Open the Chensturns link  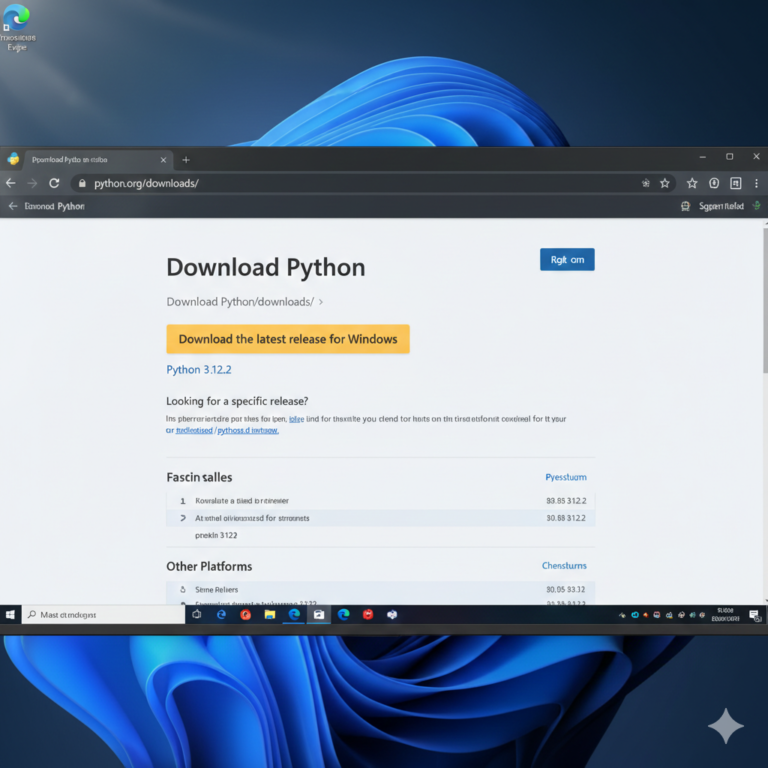(564, 566)
